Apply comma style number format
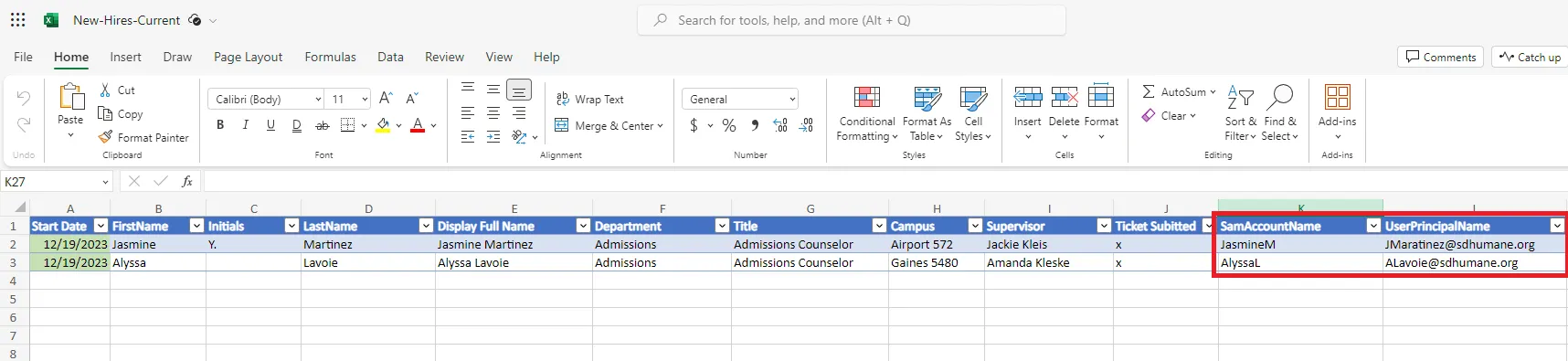 pos(755,125)
